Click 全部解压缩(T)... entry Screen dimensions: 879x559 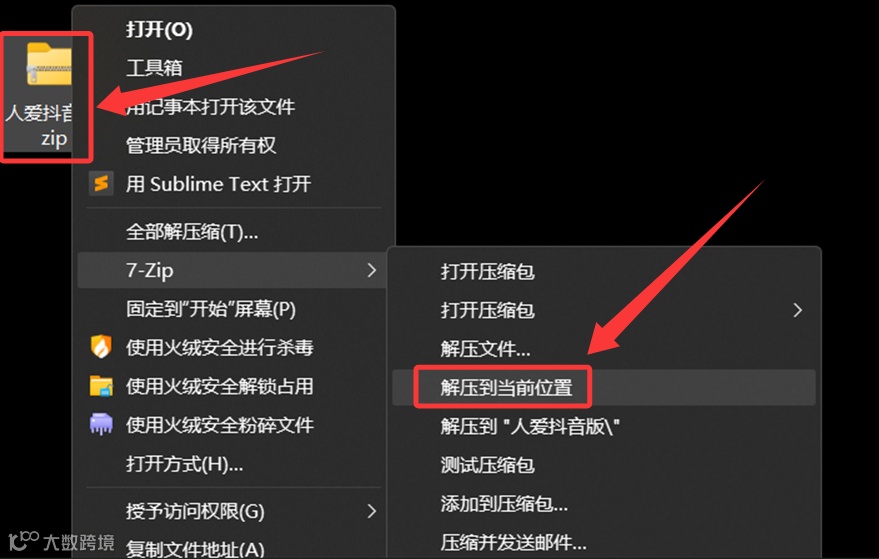[x=192, y=232]
